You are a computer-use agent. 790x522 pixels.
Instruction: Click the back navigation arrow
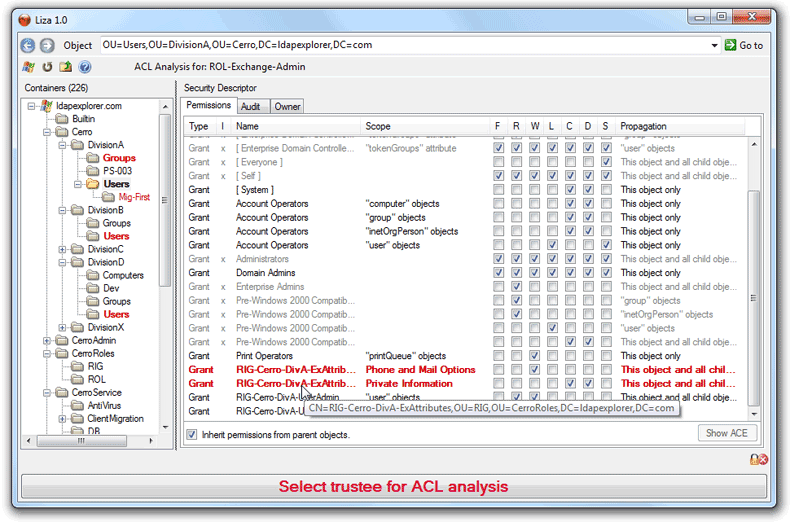tap(28, 45)
